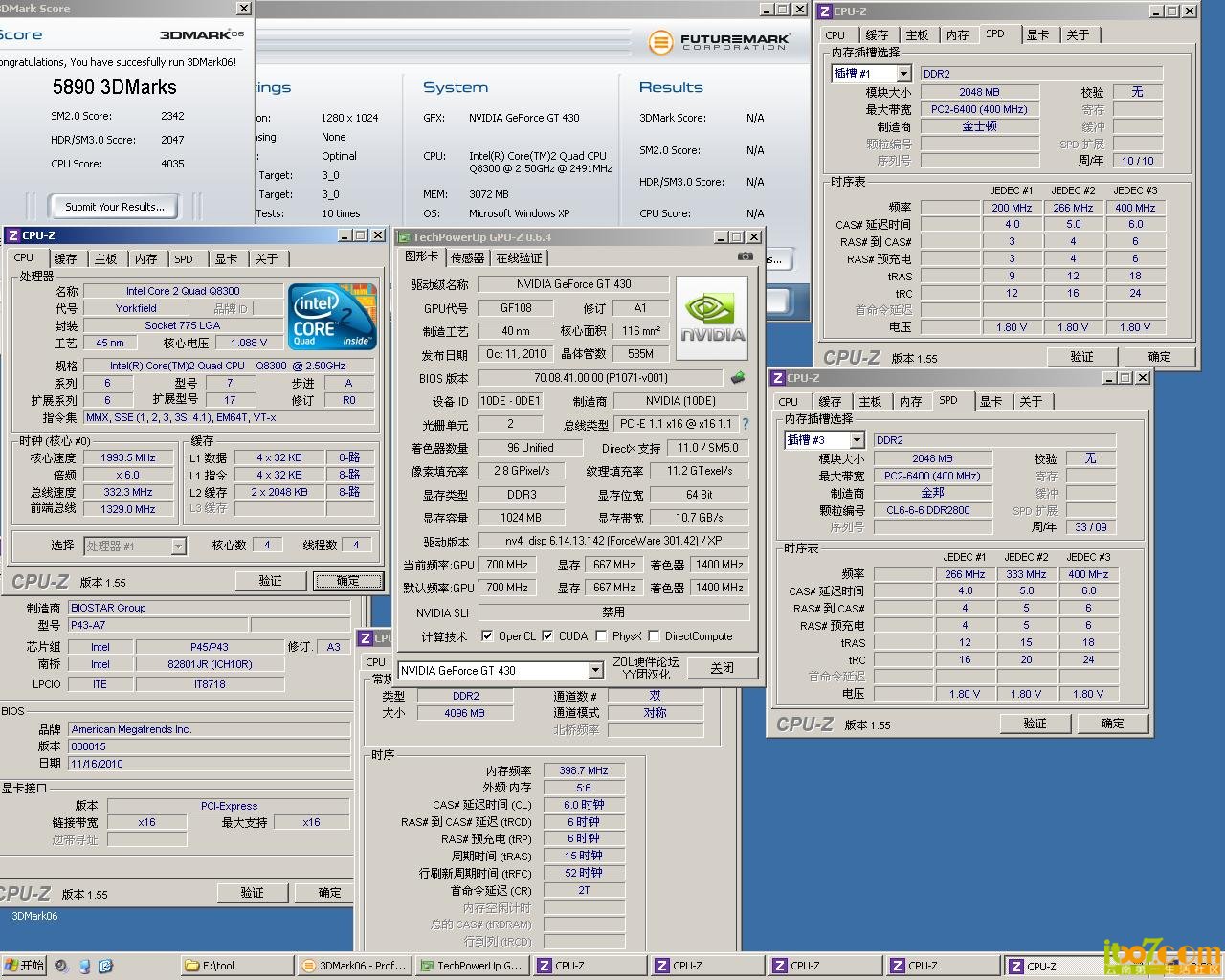Click the Futuremark logo in 3DMark06
Screen dimensions: 1225x980
(719, 41)
